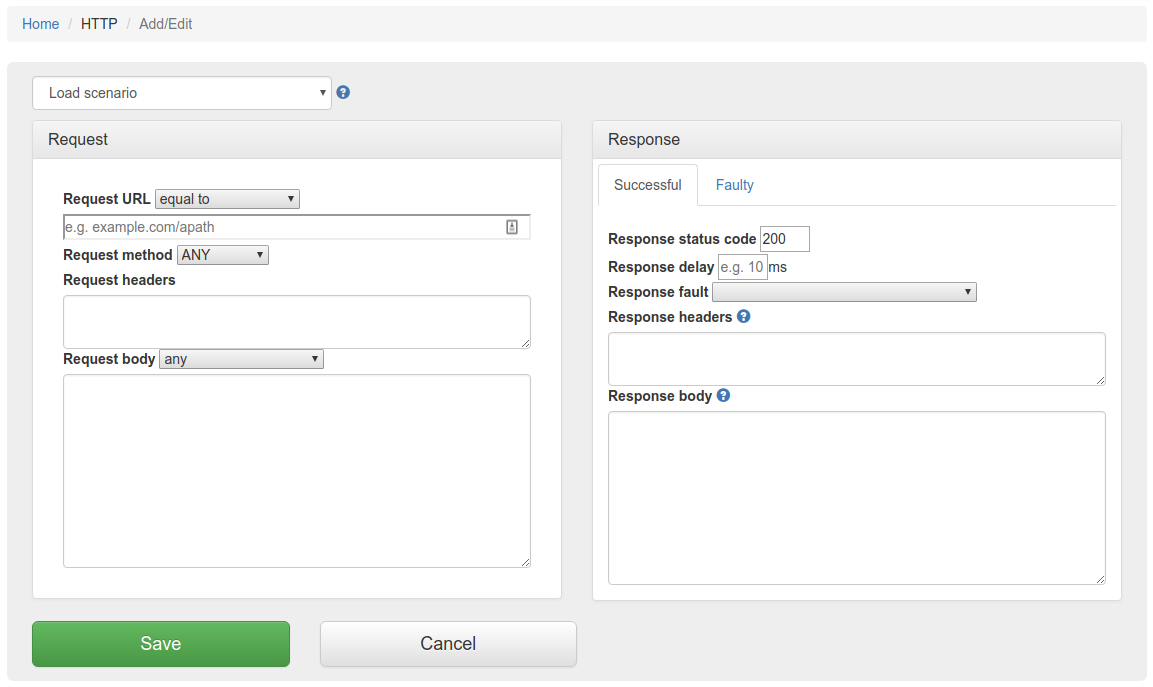Click the Response headers help icon
Image resolution: width=1153 pixels, height=687 pixels.
coord(743,317)
